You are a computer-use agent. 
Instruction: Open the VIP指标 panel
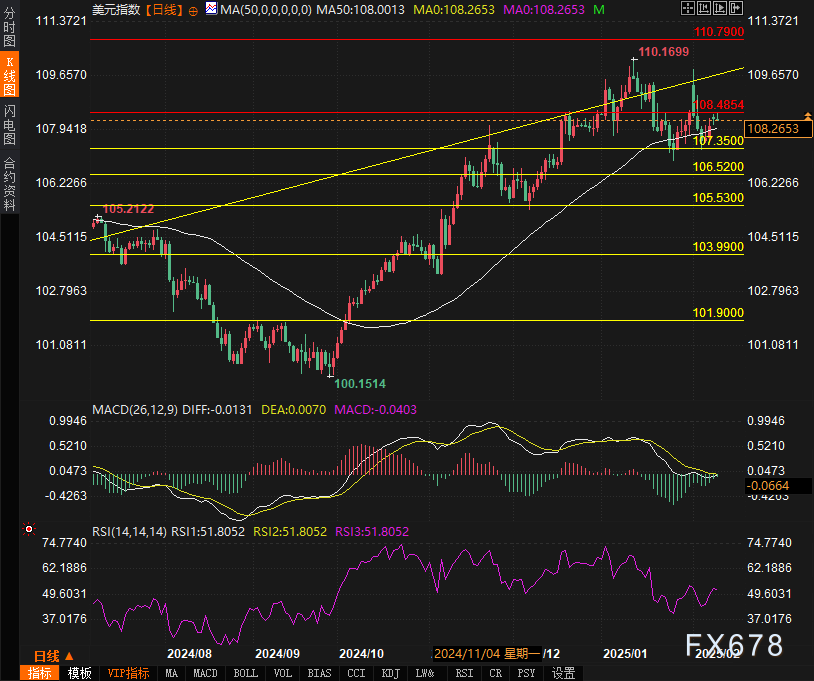point(128,672)
